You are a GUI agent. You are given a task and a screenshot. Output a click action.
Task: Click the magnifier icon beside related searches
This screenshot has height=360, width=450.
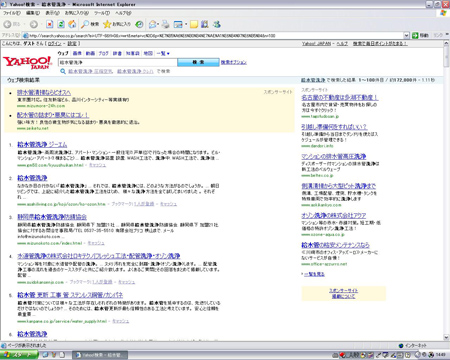pyautogui.click(x=63, y=71)
